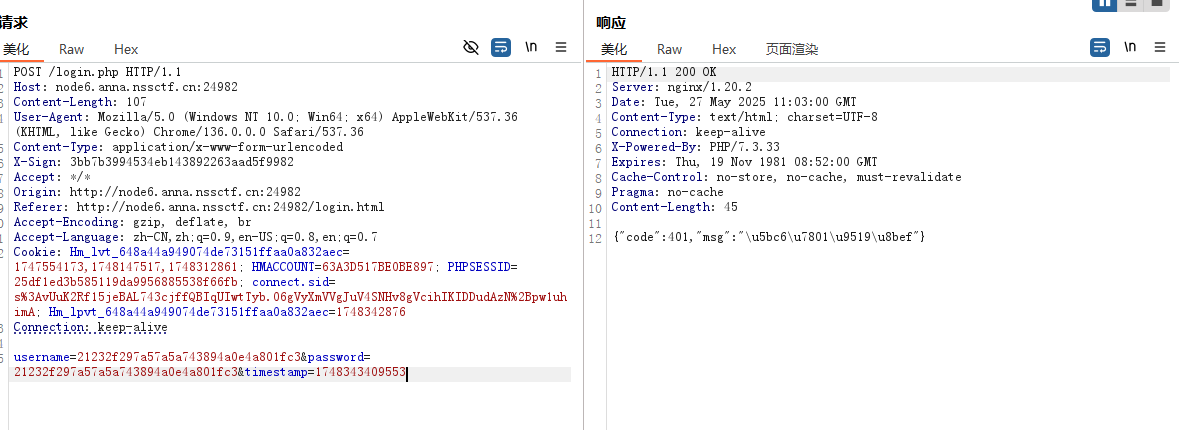Toggle word wrap in the request panel
This screenshot has width=1179, height=430.
coord(501,47)
